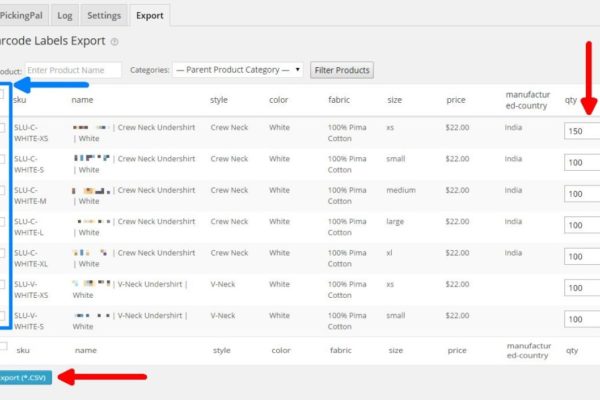The width and height of the screenshot is (600, 400).
Task: Check the SLU-C-WHITE-M row checkbox
Action: pyautogui.click(x=3, y=190)
